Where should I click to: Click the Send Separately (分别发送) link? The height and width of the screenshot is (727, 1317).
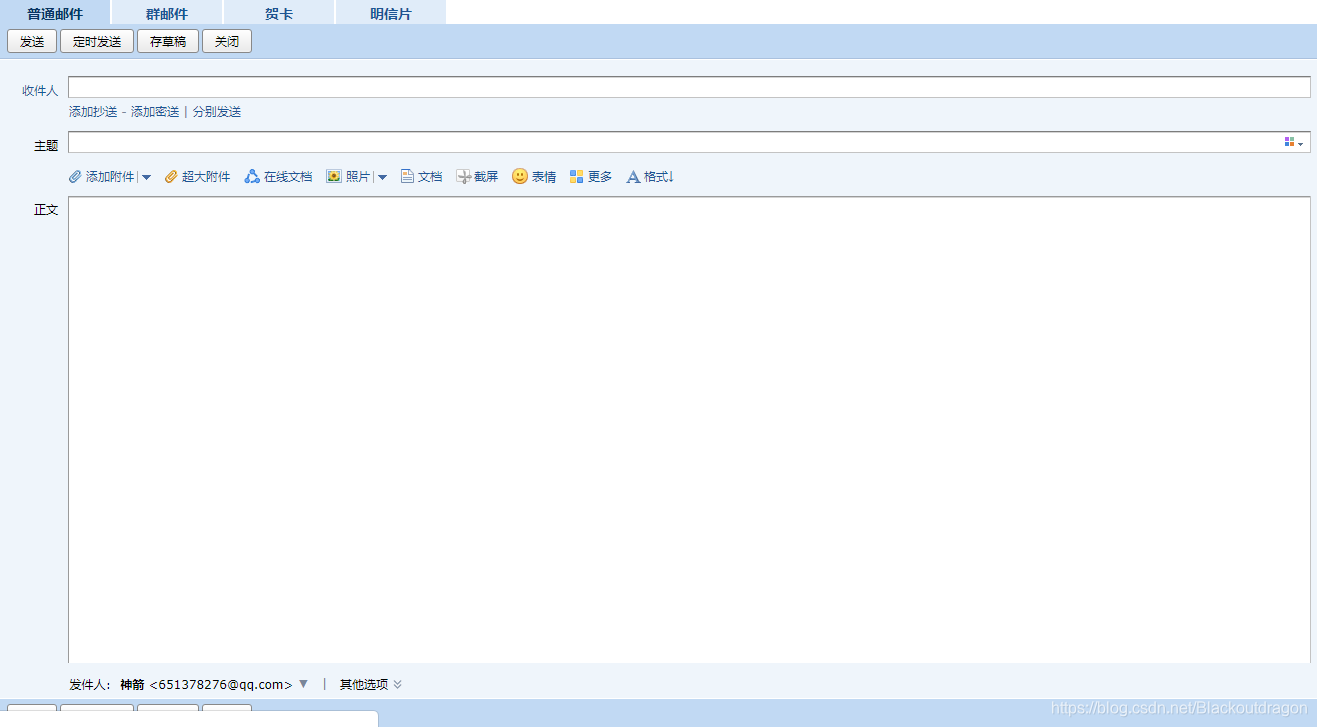[217, 112]
